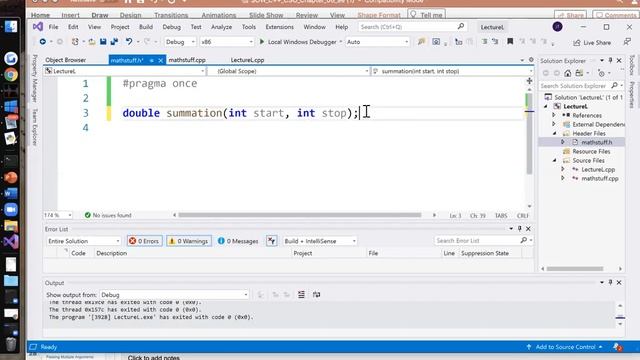Toggle the 0 Messages filter
The width and height of the screenshot is (640, 360).
(238, 241)
